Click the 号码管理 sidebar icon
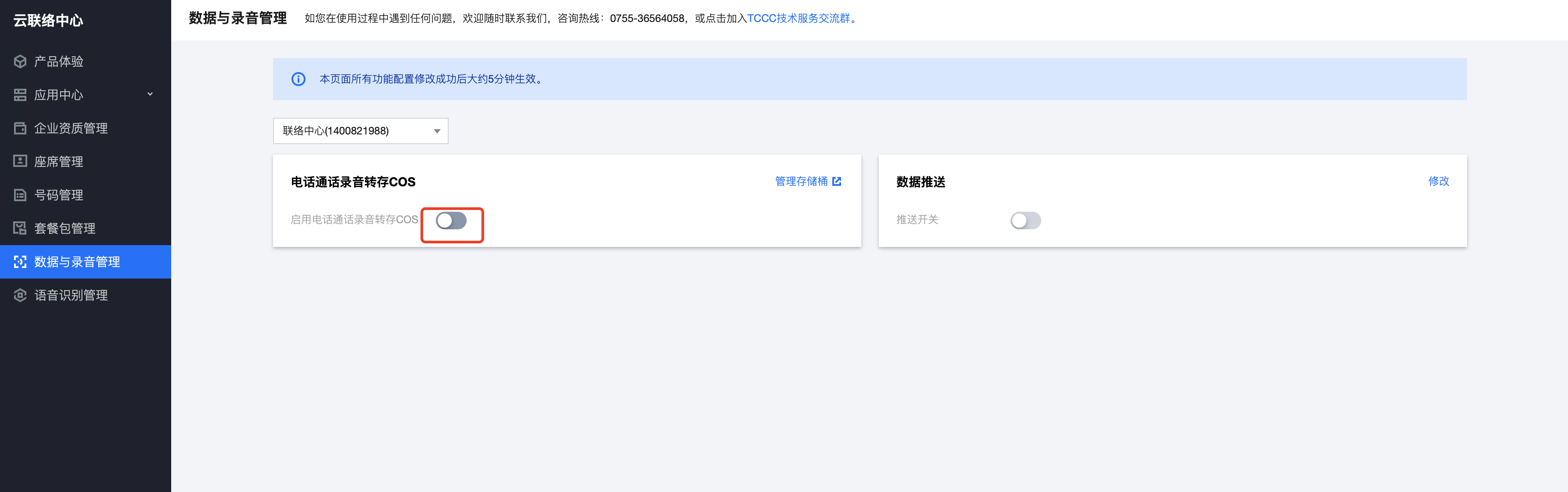Image resolution: width=1568 pixels, height=492 pixels. tap(20, 195)
